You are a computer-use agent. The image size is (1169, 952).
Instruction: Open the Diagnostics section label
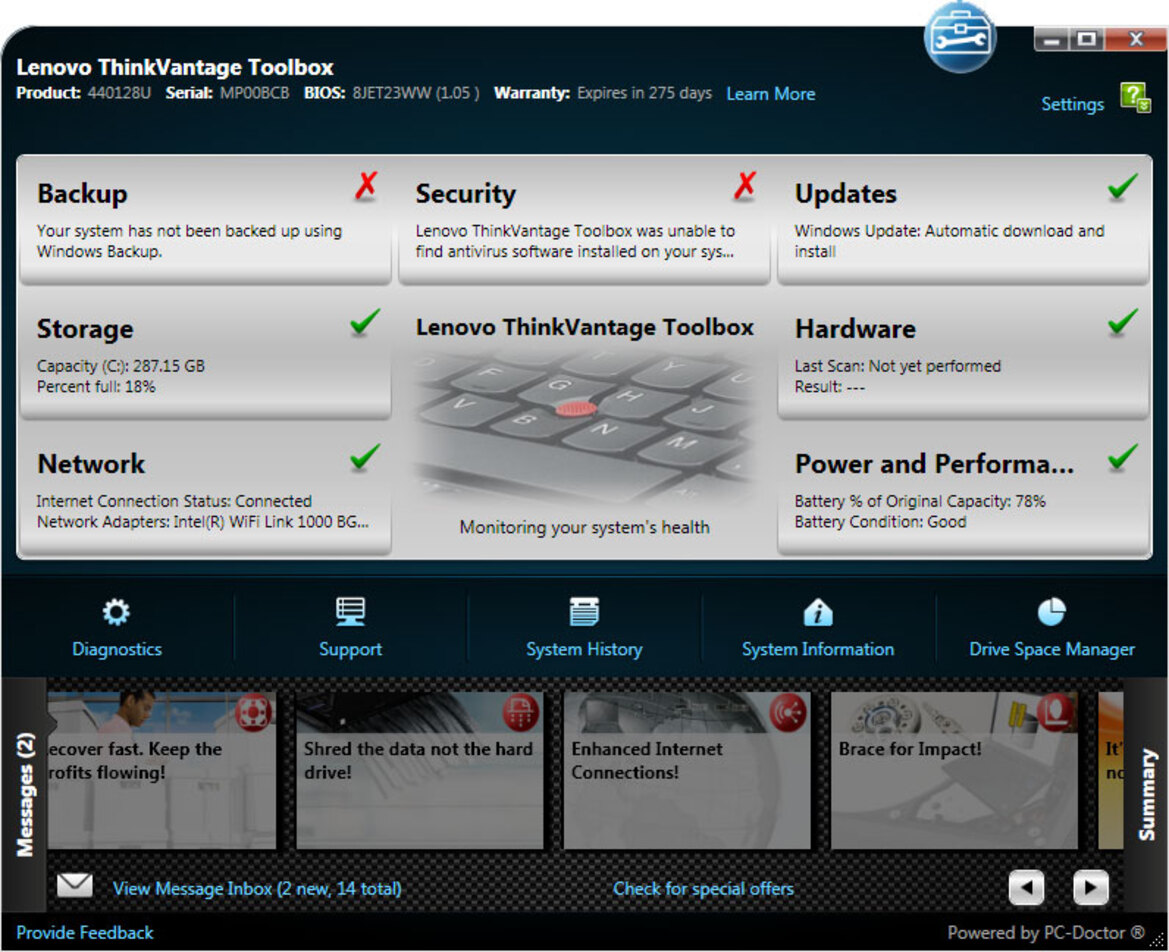tap(116, 649)
